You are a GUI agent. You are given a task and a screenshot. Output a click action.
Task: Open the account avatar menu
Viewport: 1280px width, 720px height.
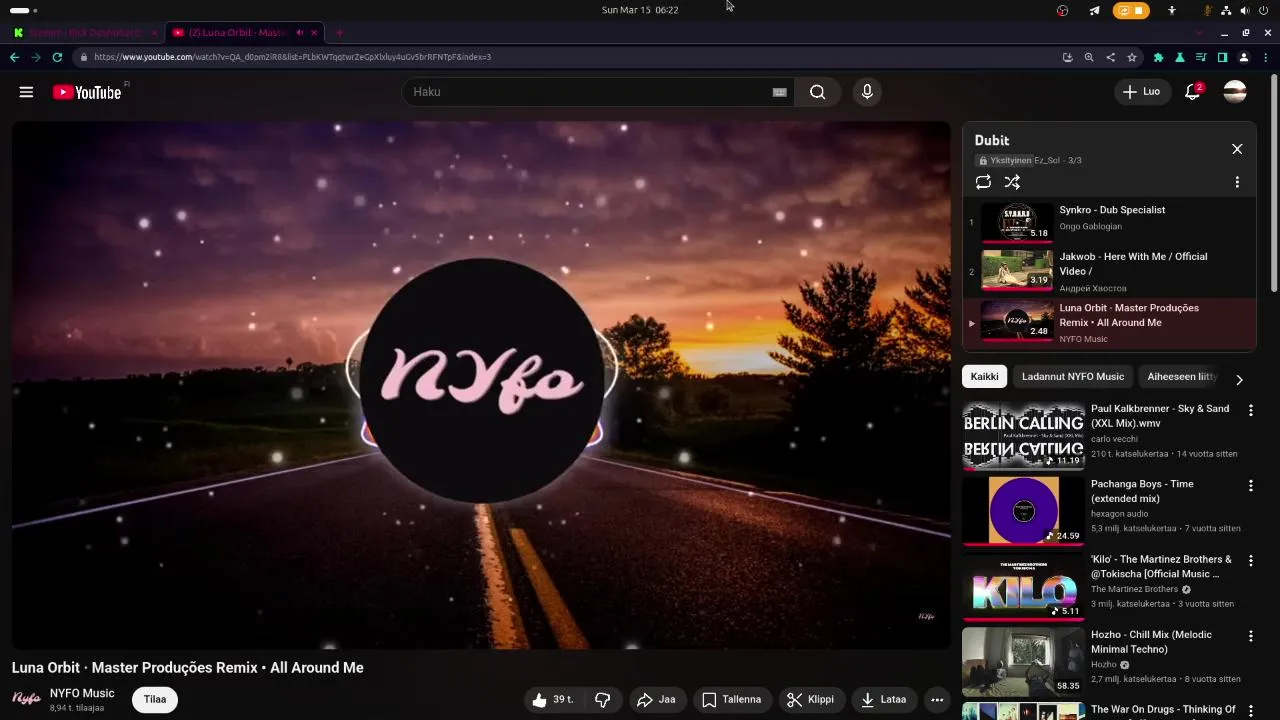point(1235,92)
